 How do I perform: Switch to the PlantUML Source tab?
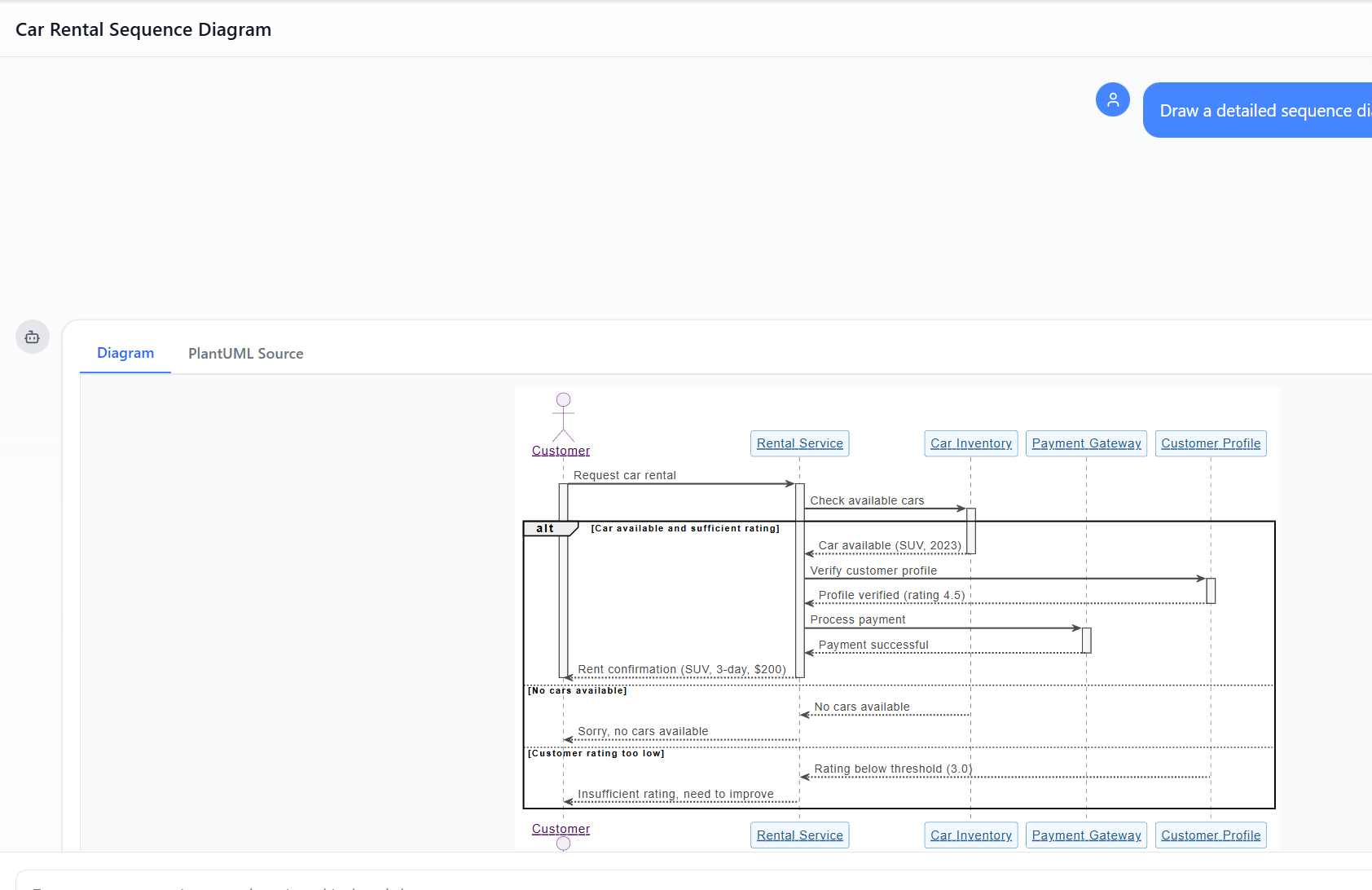[x=245, y=354]
